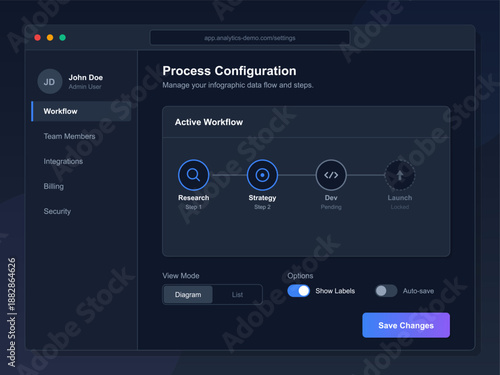Click the yellow minimize window dot

click(x=50, y=38)
